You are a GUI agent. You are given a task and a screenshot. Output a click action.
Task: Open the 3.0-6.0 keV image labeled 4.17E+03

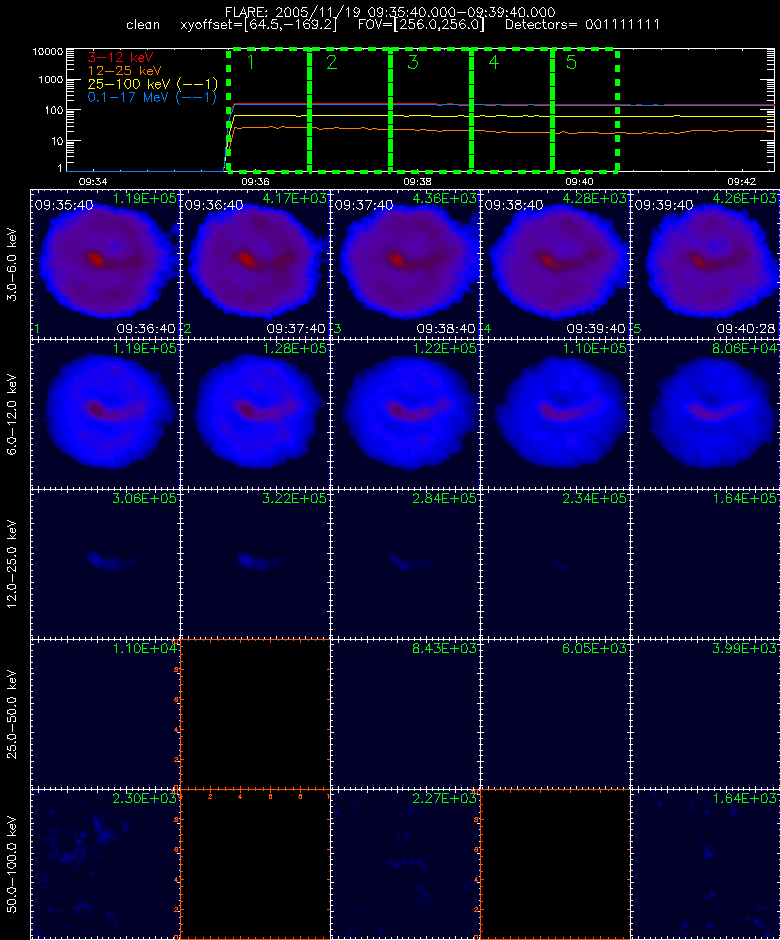[x=255, y=264]
